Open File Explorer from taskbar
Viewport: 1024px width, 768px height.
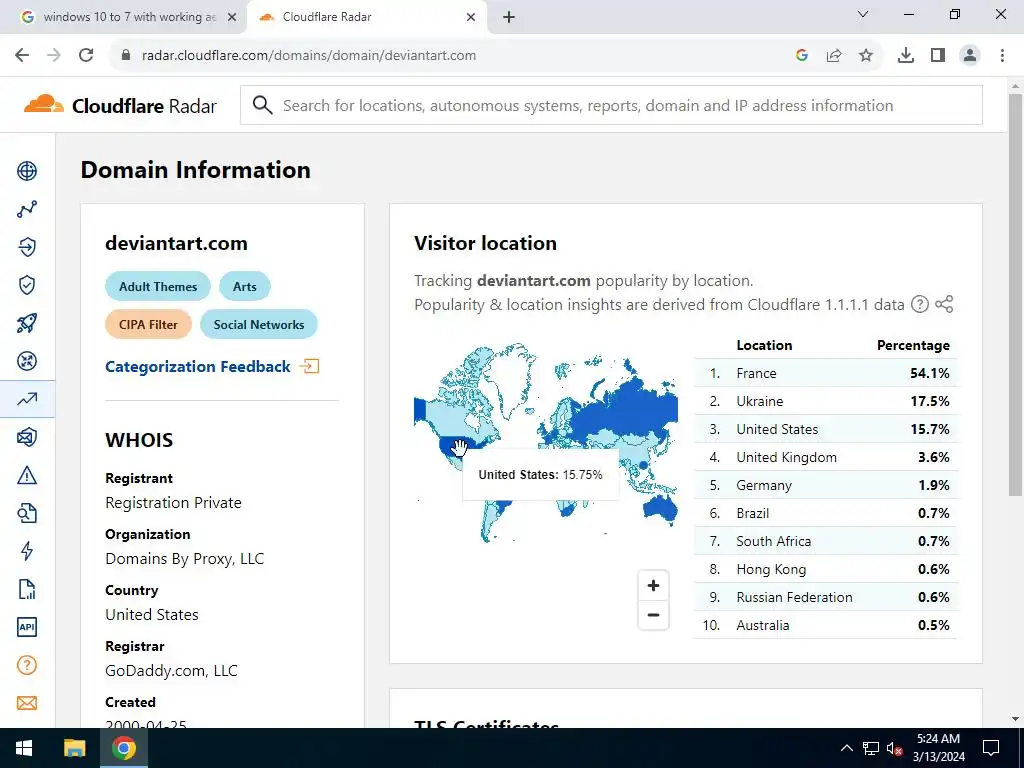[x=74, y=748]
